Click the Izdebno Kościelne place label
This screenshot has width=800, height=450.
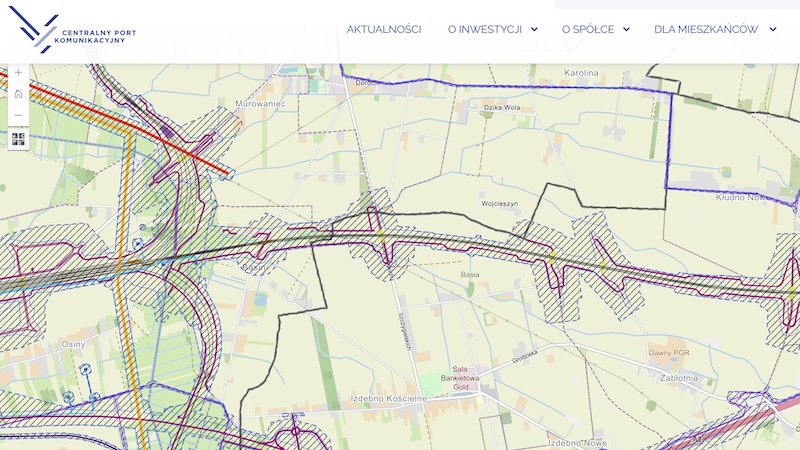point(388,398)
